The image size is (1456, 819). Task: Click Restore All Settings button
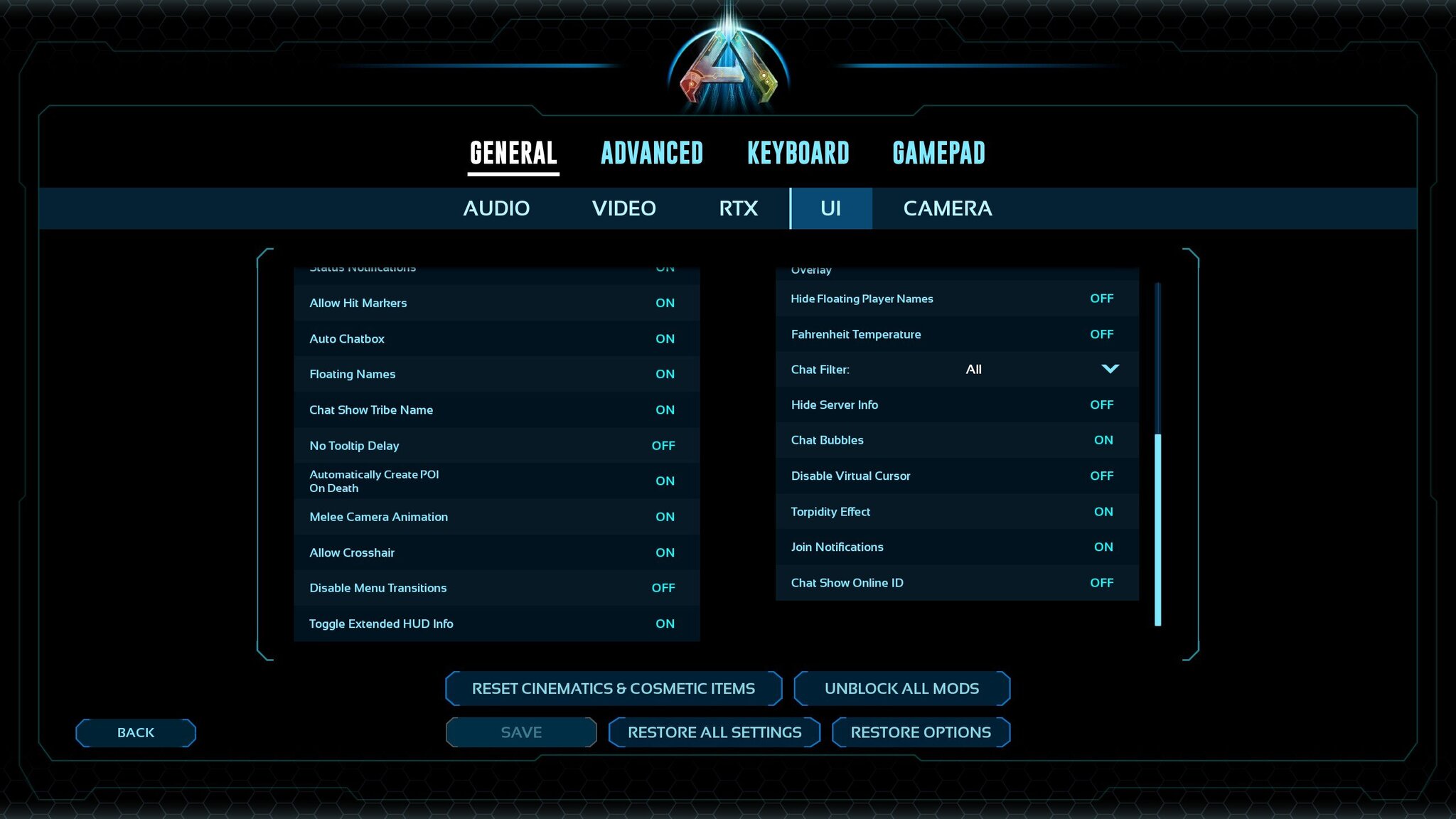click(714, 732)
